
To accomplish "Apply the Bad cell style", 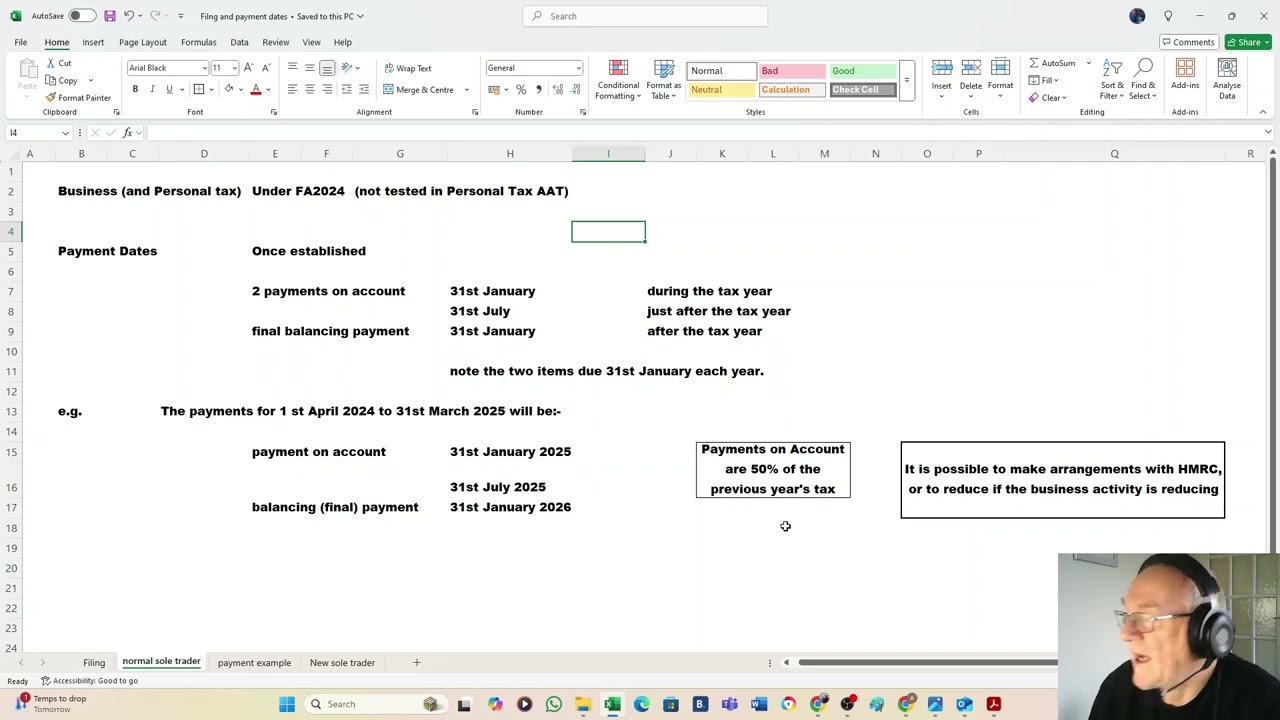I will pyautogui.click(x=791, y=71).
